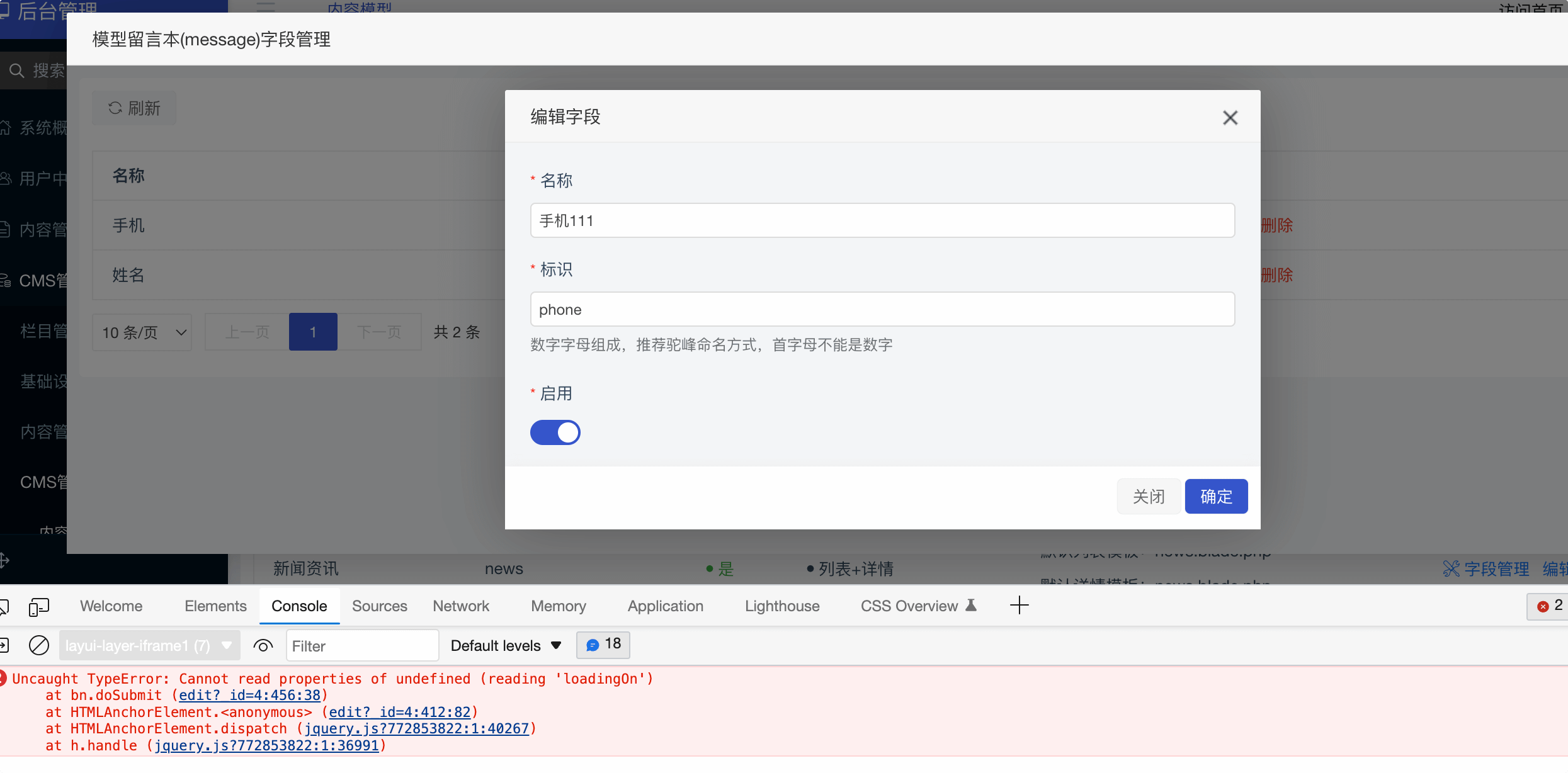
Task: Click the 列表+详情 text in news row
Action: [x=856, y=569]
